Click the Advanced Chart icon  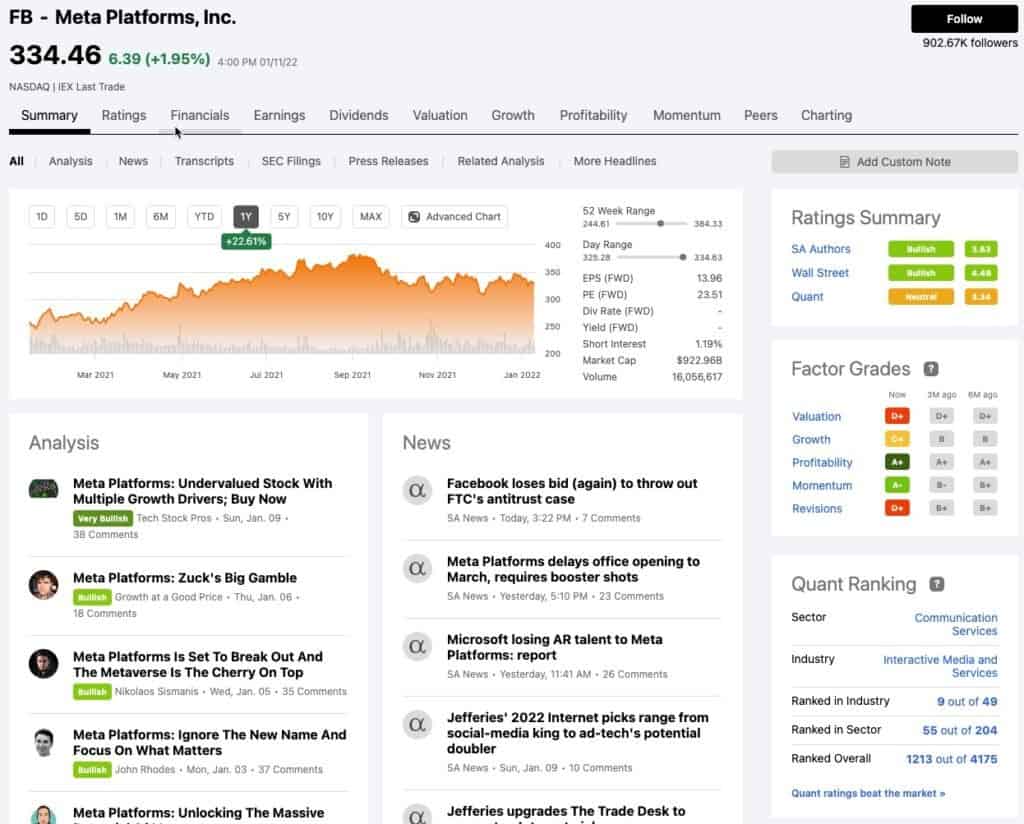pyautogui.click(x=414, y=217)
